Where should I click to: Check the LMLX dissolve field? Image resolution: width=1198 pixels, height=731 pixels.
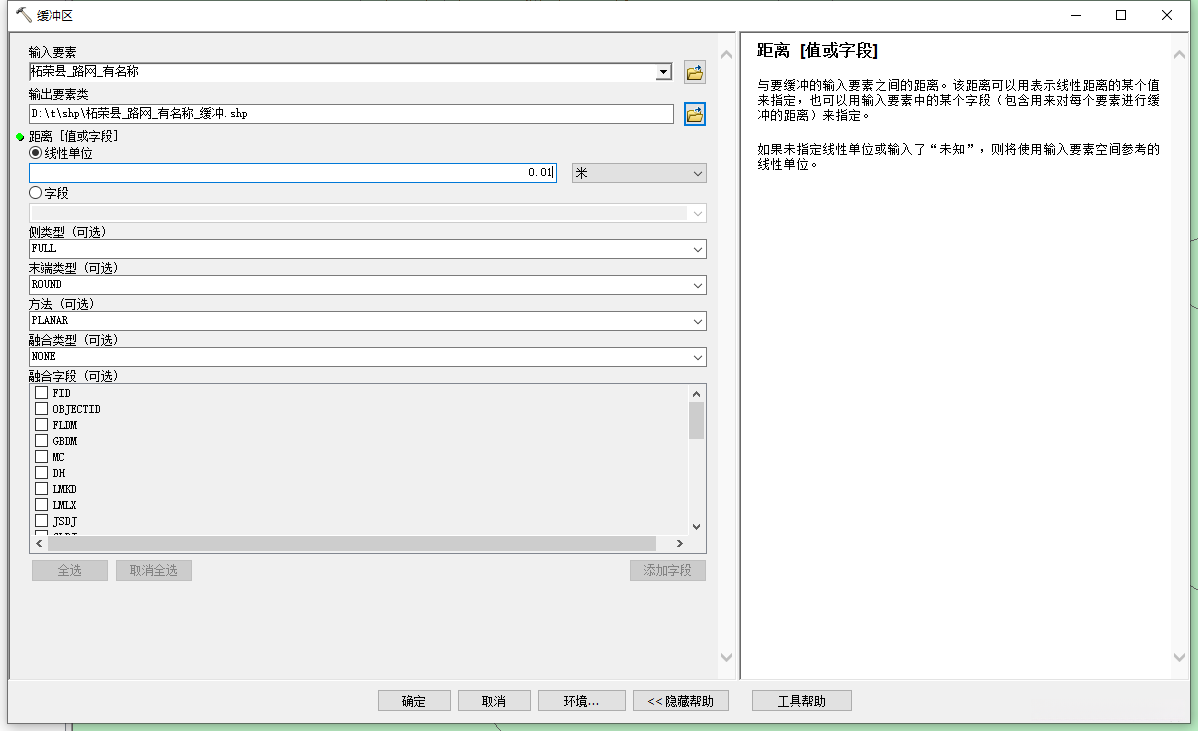pyautogui.click(x=41, y=505)
